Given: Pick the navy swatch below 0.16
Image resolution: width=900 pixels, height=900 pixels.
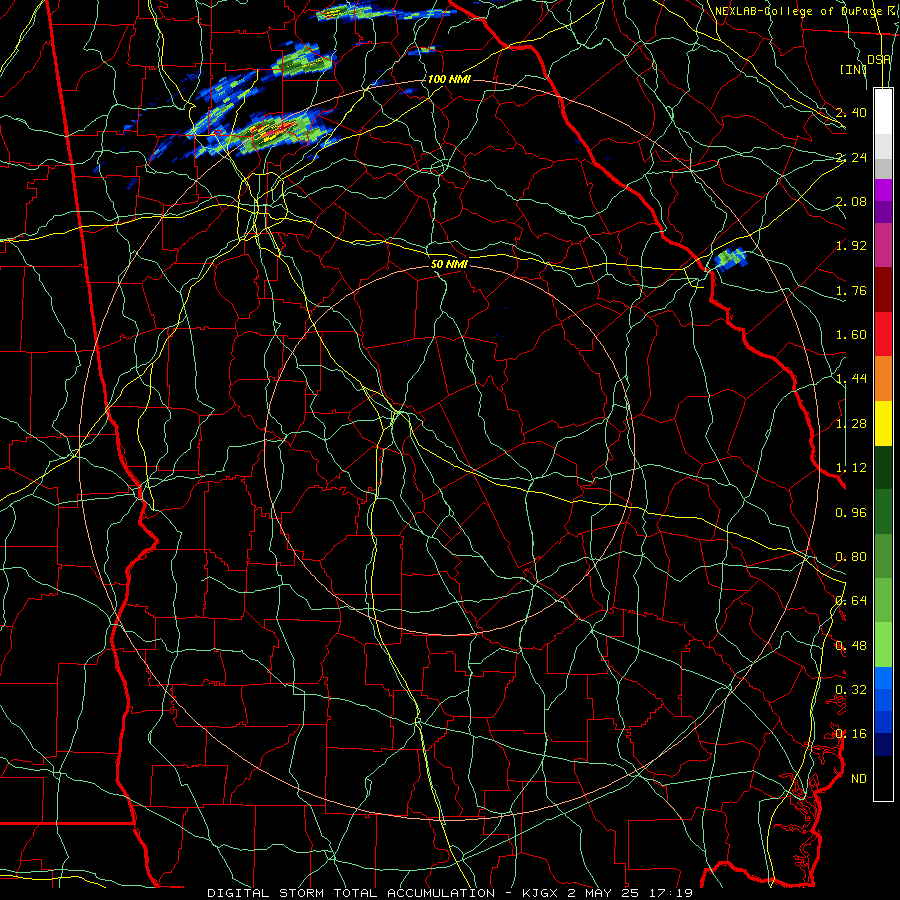Looking at the screenshot, I should [x=883, y=745].
